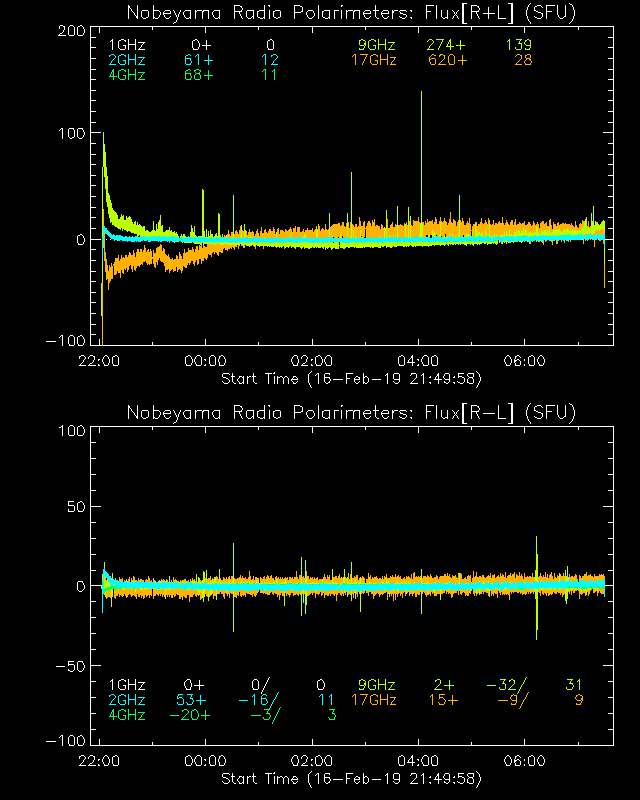Viewport: 640px width, 800px height.
Task: Click the Flux[R-L] plot title
Action: tap(351, 412)
